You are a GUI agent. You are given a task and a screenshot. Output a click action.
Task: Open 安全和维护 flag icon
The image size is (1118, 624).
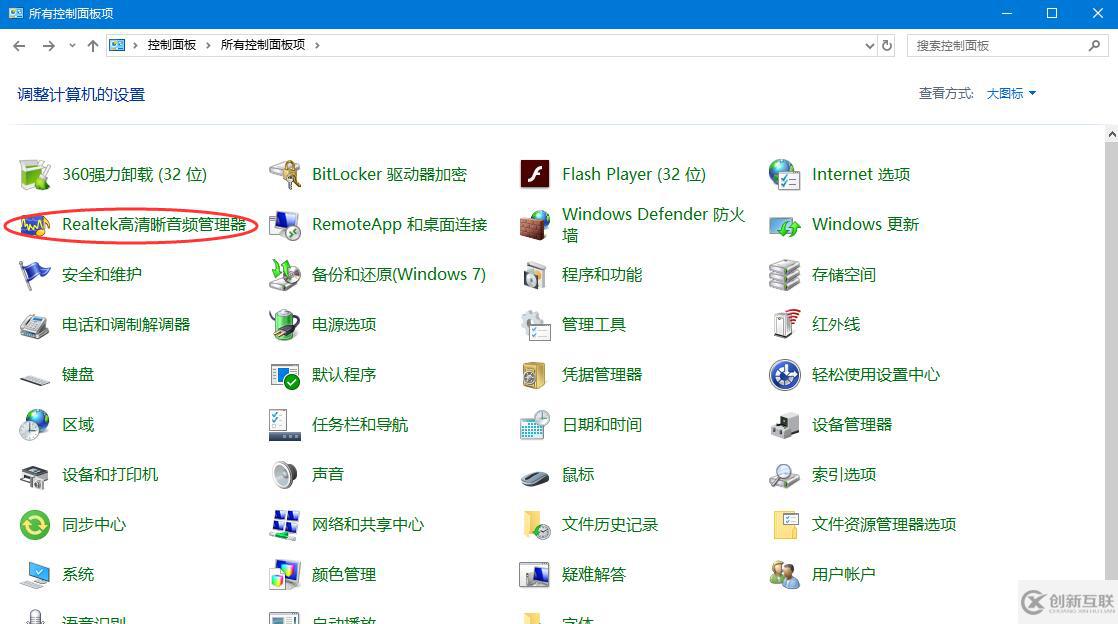pyautogui.click(x=34, y=275)
